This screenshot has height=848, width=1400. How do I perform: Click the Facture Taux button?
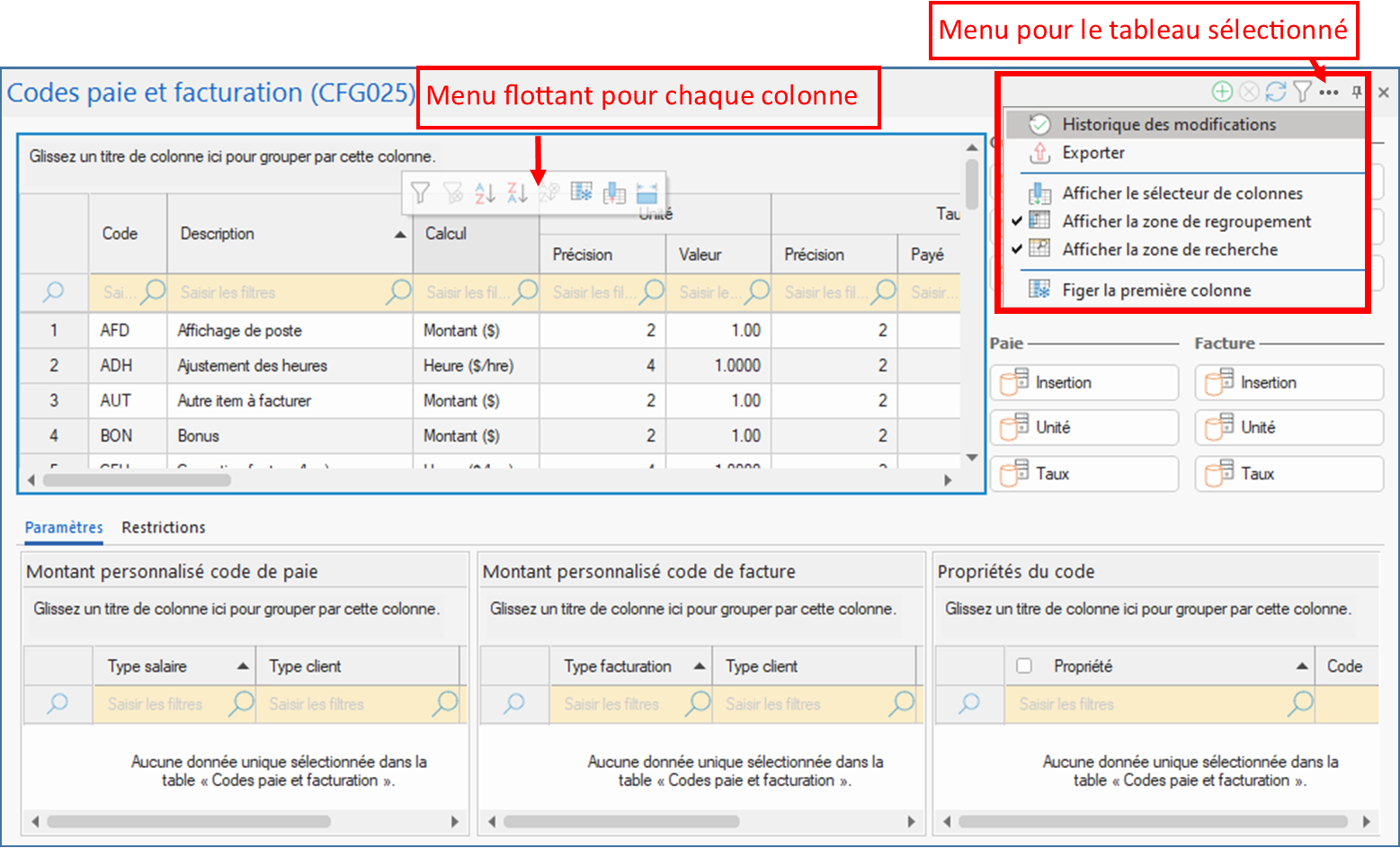tap(1288, 474)
